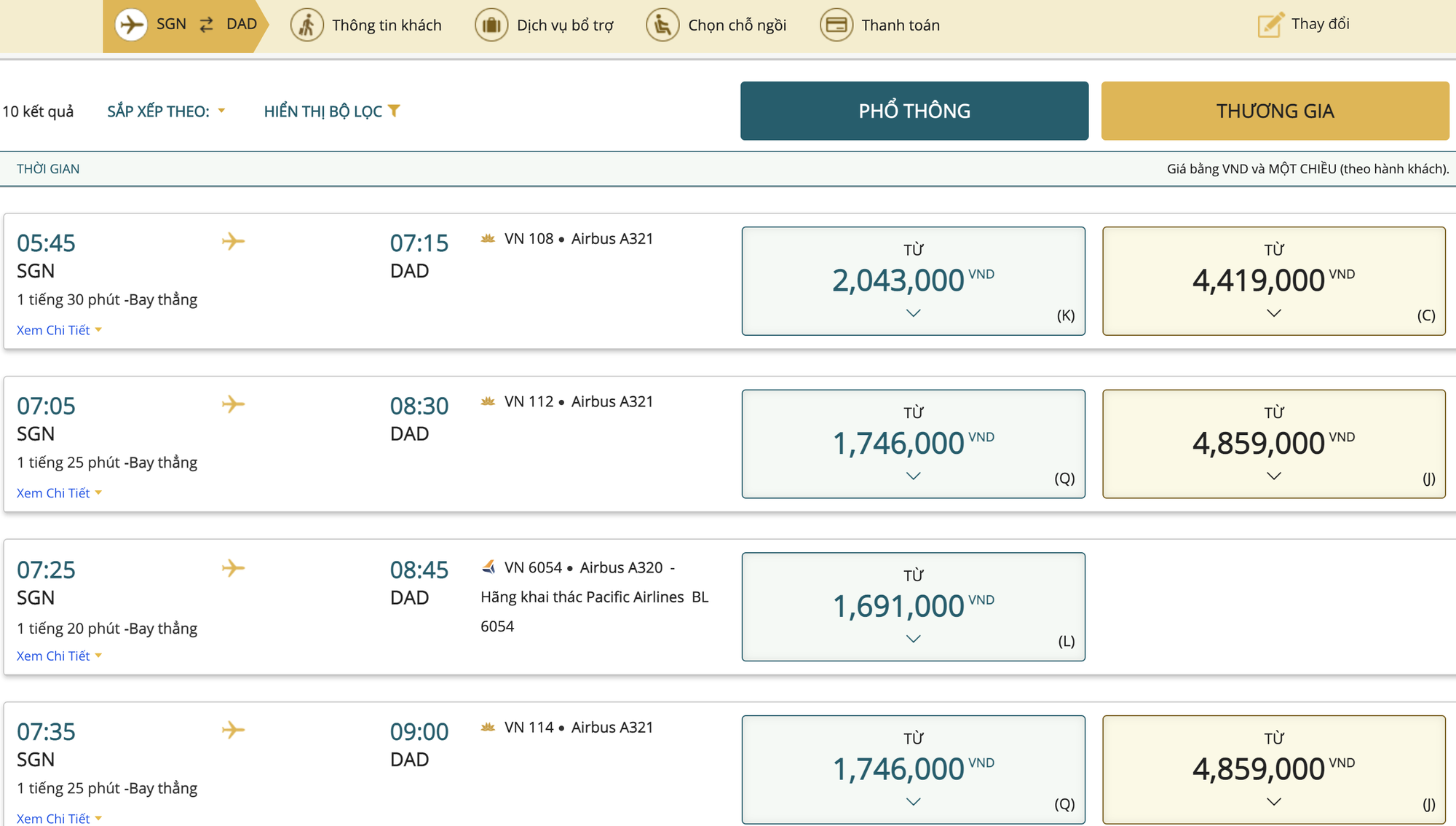1456x826 pixels.
Task: Choose the 4,859,000 VND fare for VN 112
Action: pyautogui.click(x=1274, y=444)
